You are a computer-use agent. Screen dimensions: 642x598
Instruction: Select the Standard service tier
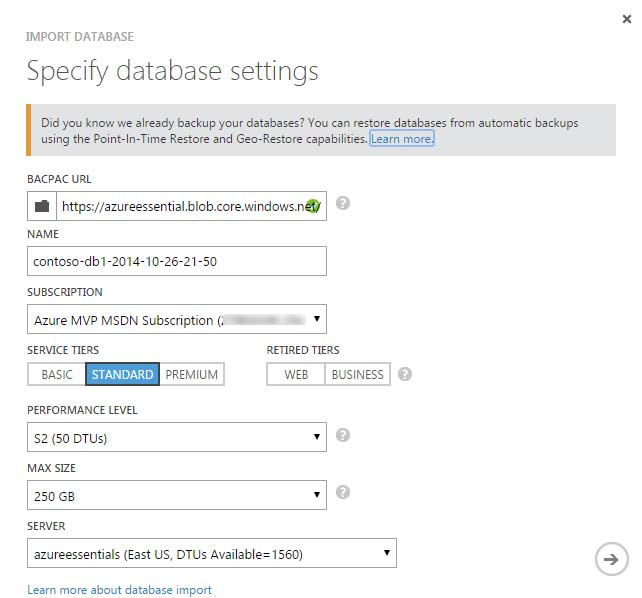(x=122, y=374)
